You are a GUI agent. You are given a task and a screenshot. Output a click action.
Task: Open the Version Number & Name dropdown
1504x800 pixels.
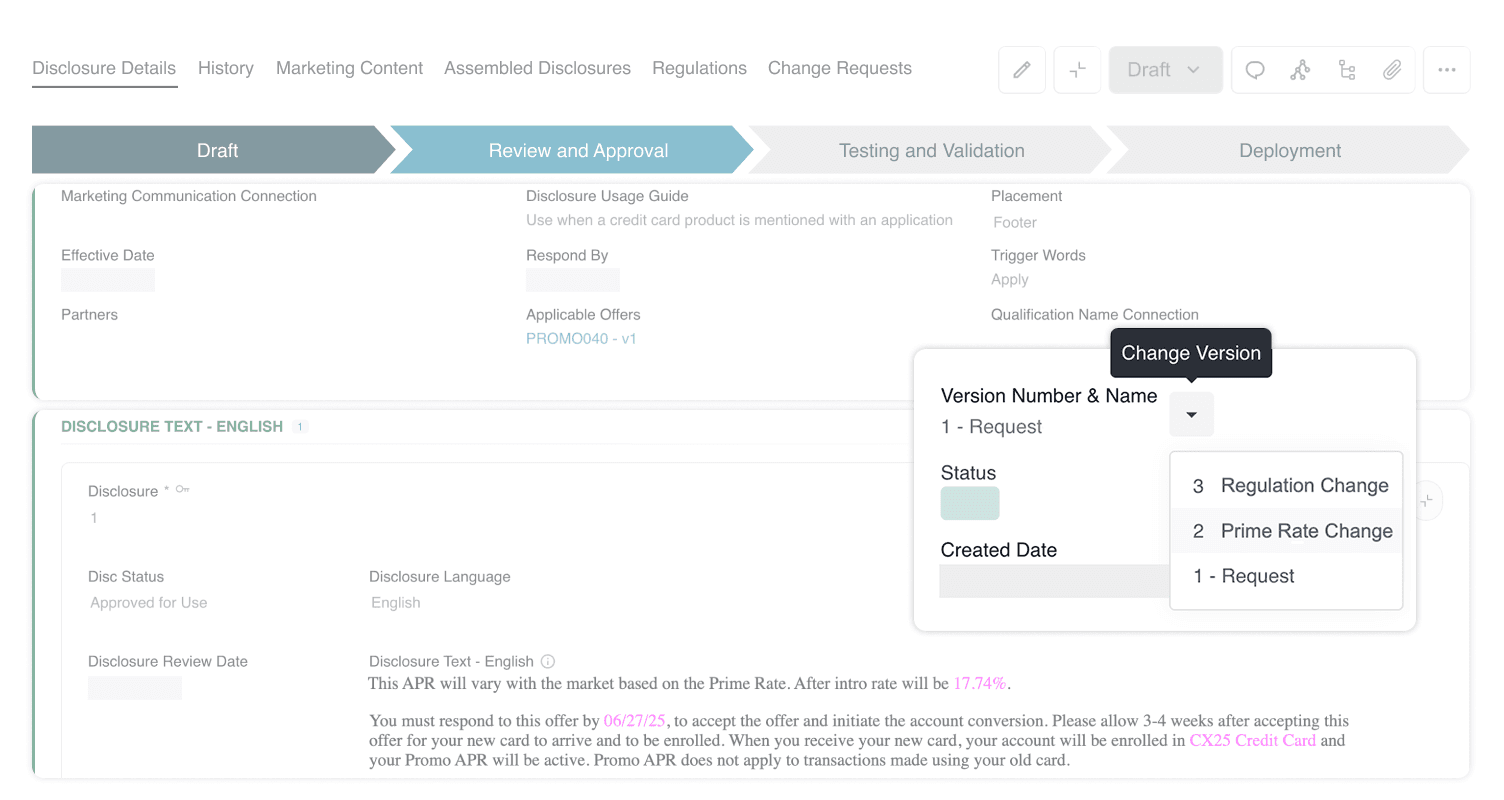click(x=1191, y=413)
